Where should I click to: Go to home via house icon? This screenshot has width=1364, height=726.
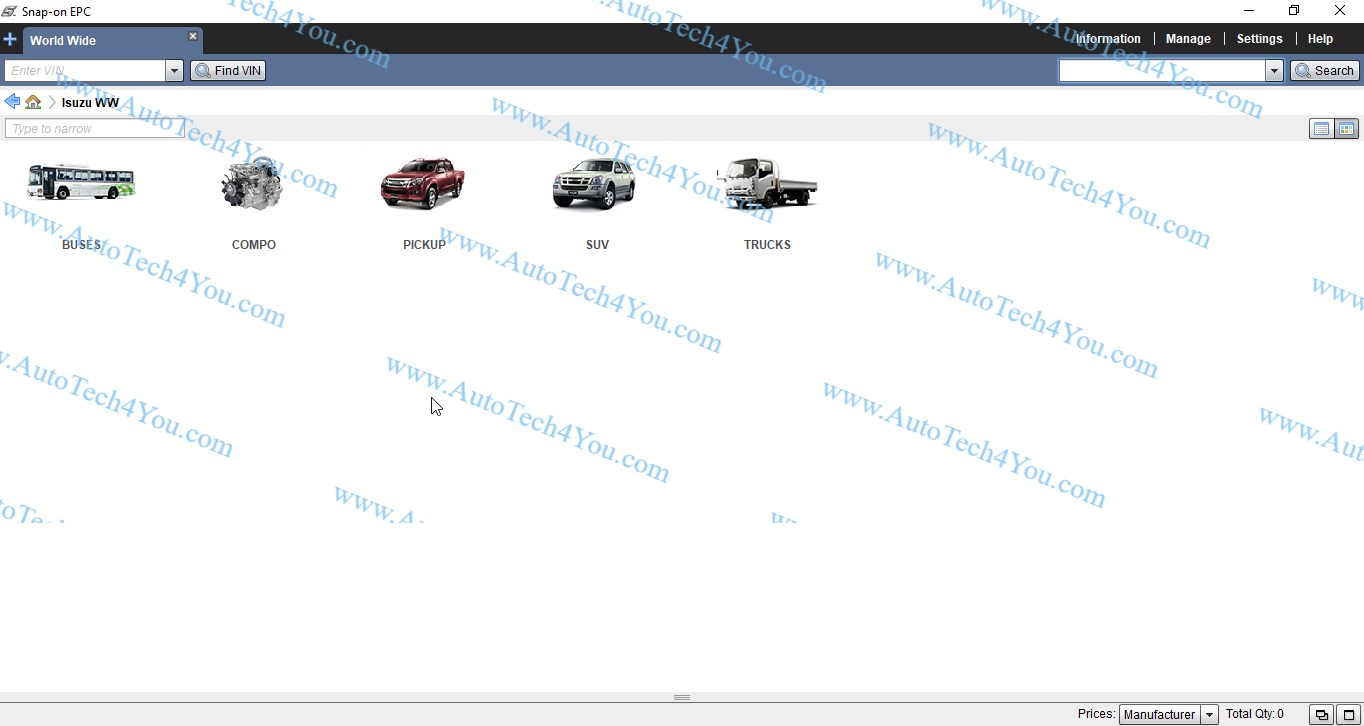[x=33, y=102]
